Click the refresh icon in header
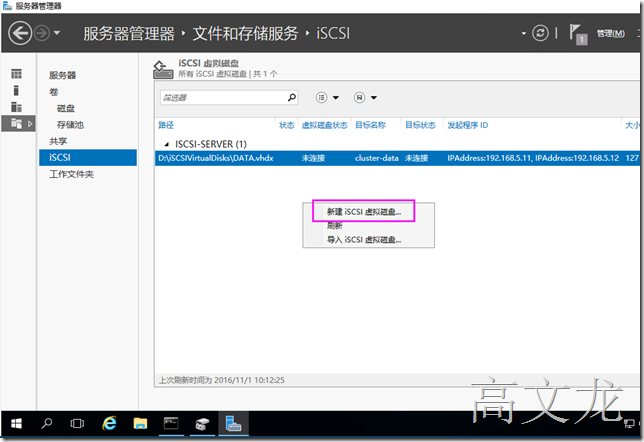Image resolution: width=644 pixels, height=442 pixels. [x=540, y=33]
